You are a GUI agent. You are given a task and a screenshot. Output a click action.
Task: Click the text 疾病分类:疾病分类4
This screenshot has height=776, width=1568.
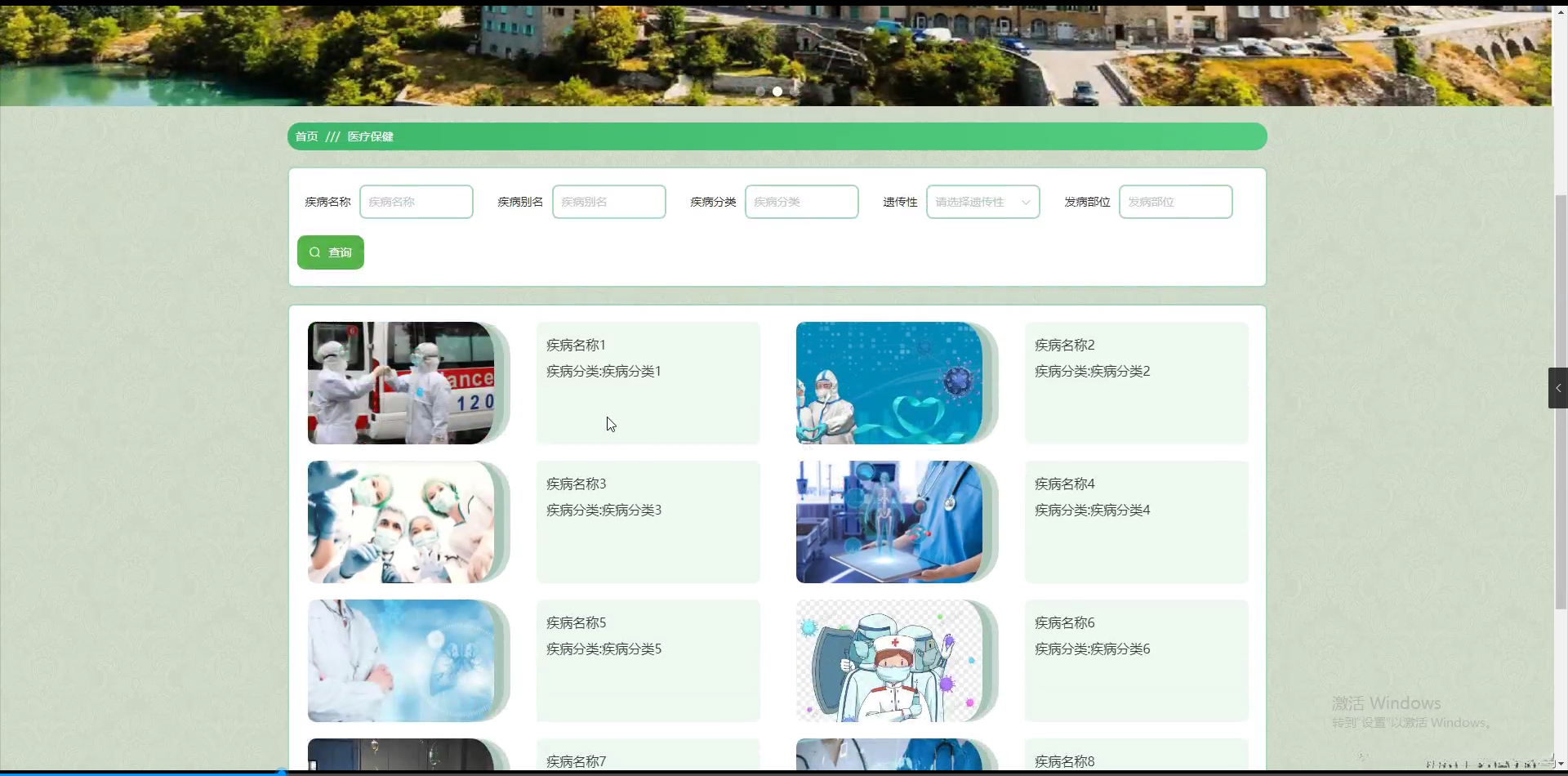point(1092,510)
